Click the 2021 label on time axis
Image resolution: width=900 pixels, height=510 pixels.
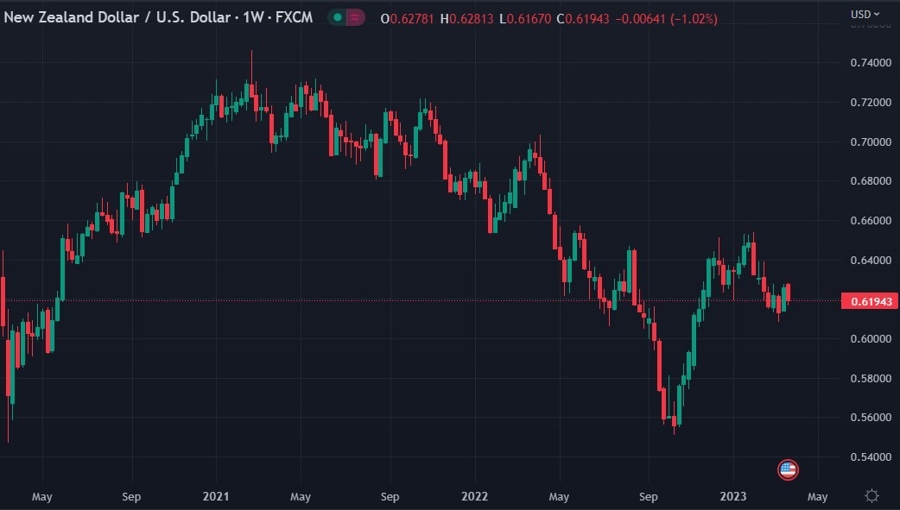point(216,496)
